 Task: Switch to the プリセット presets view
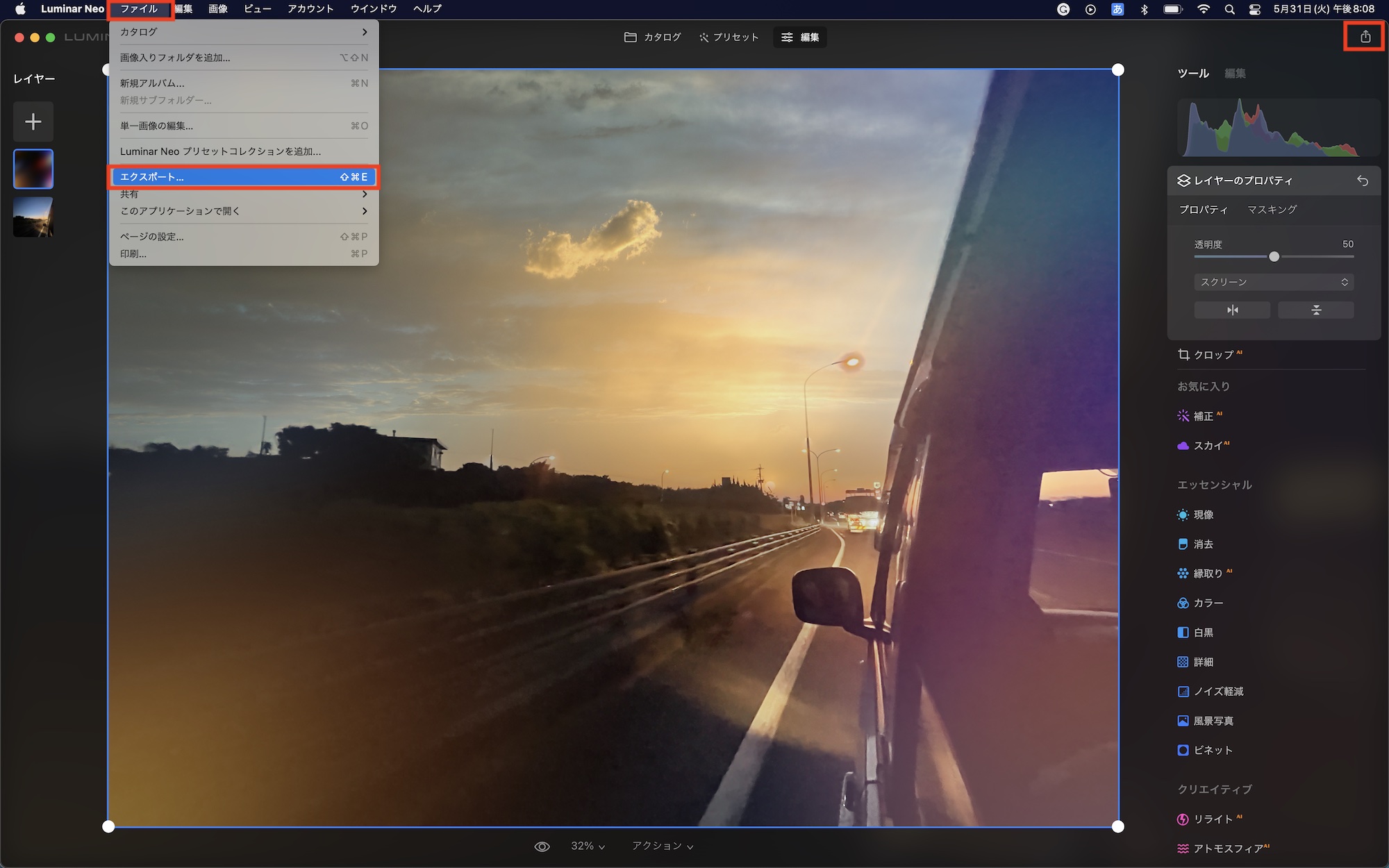click(729, 37)
